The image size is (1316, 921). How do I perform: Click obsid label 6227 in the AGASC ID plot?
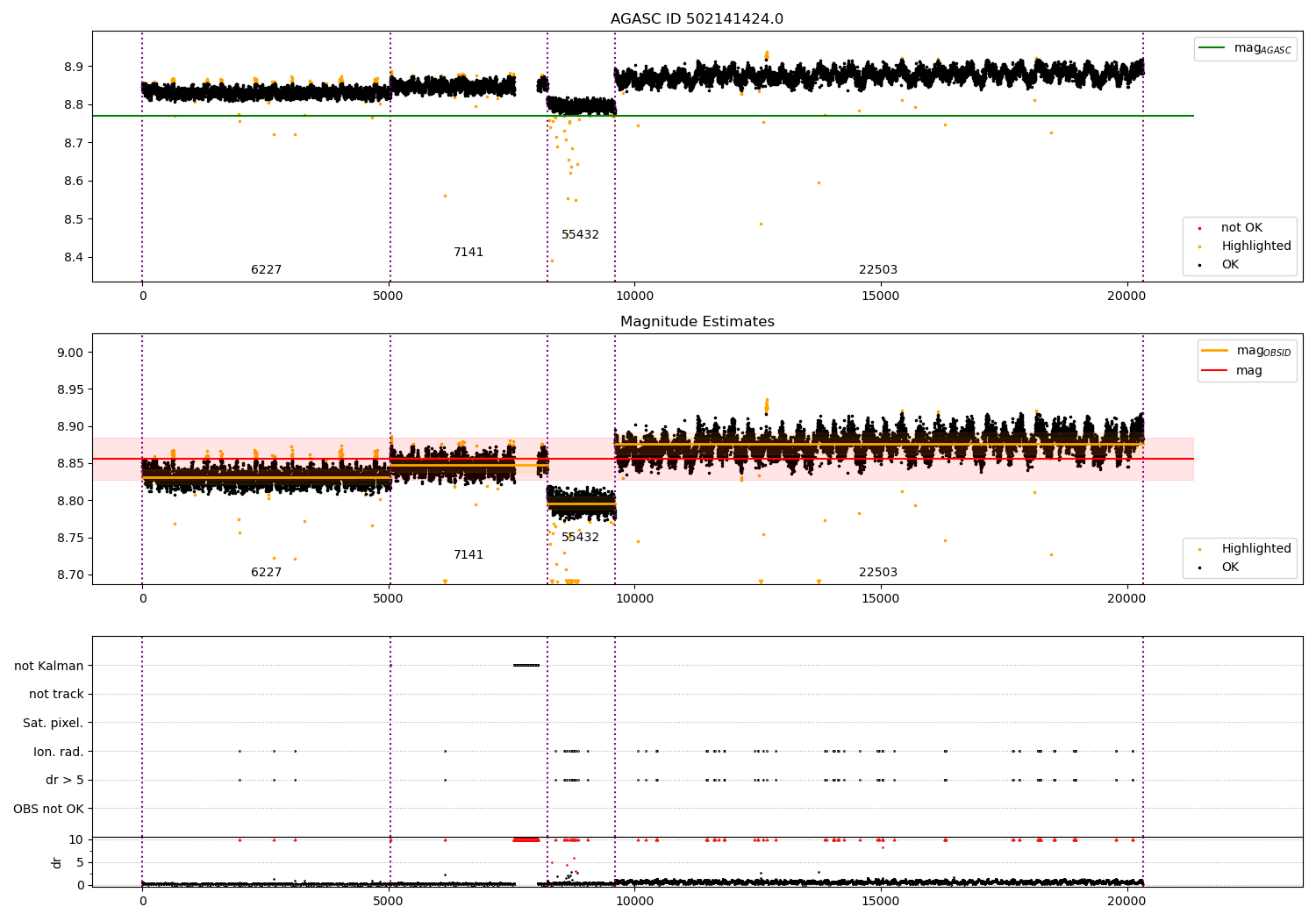pyautogui.click(x=267, y=270)
